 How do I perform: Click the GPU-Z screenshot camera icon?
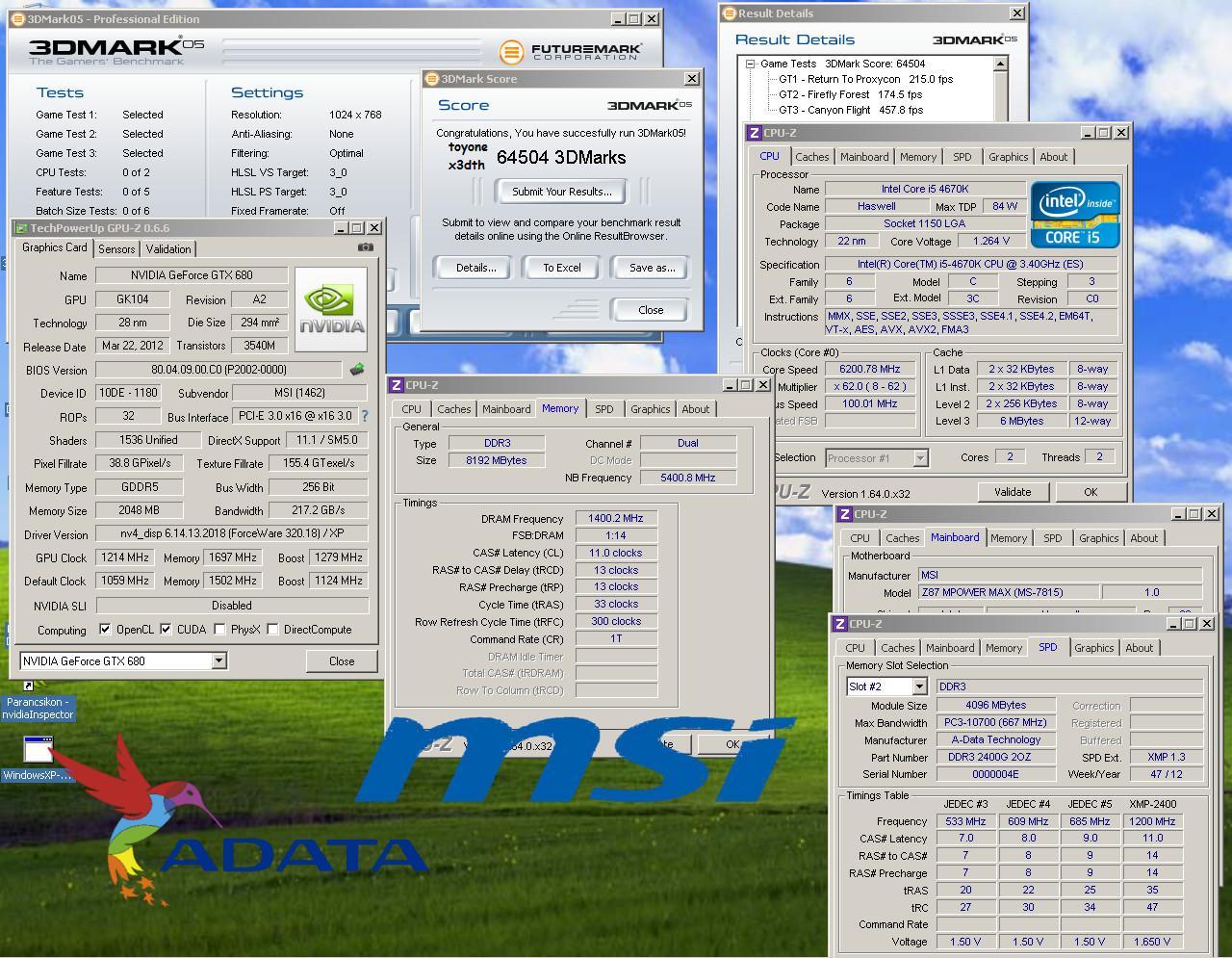(366, 247)
